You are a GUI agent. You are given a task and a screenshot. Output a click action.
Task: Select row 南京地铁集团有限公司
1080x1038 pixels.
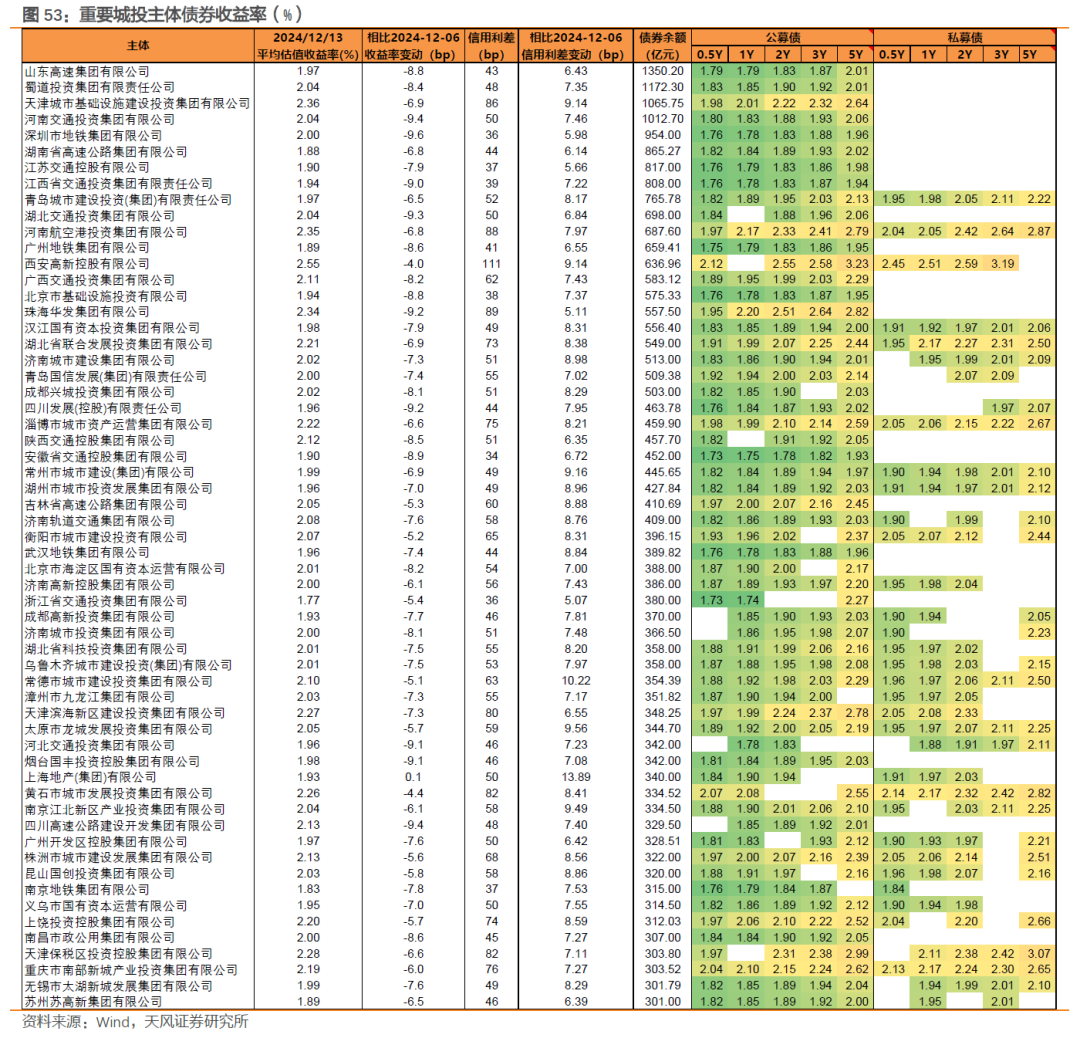[x=539, y=889]
